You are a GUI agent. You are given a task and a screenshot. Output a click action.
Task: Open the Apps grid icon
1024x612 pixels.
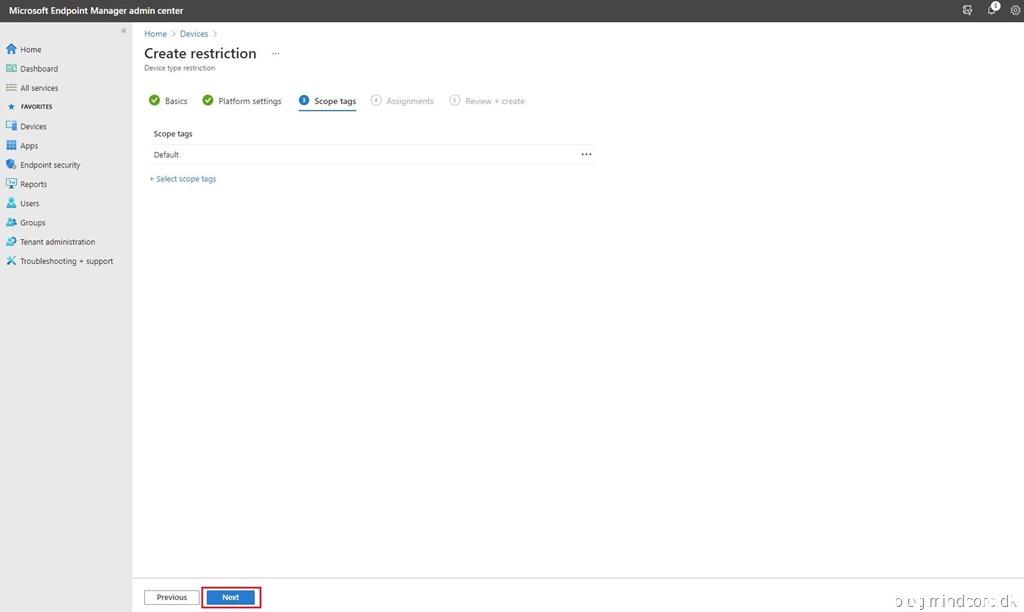12,146
